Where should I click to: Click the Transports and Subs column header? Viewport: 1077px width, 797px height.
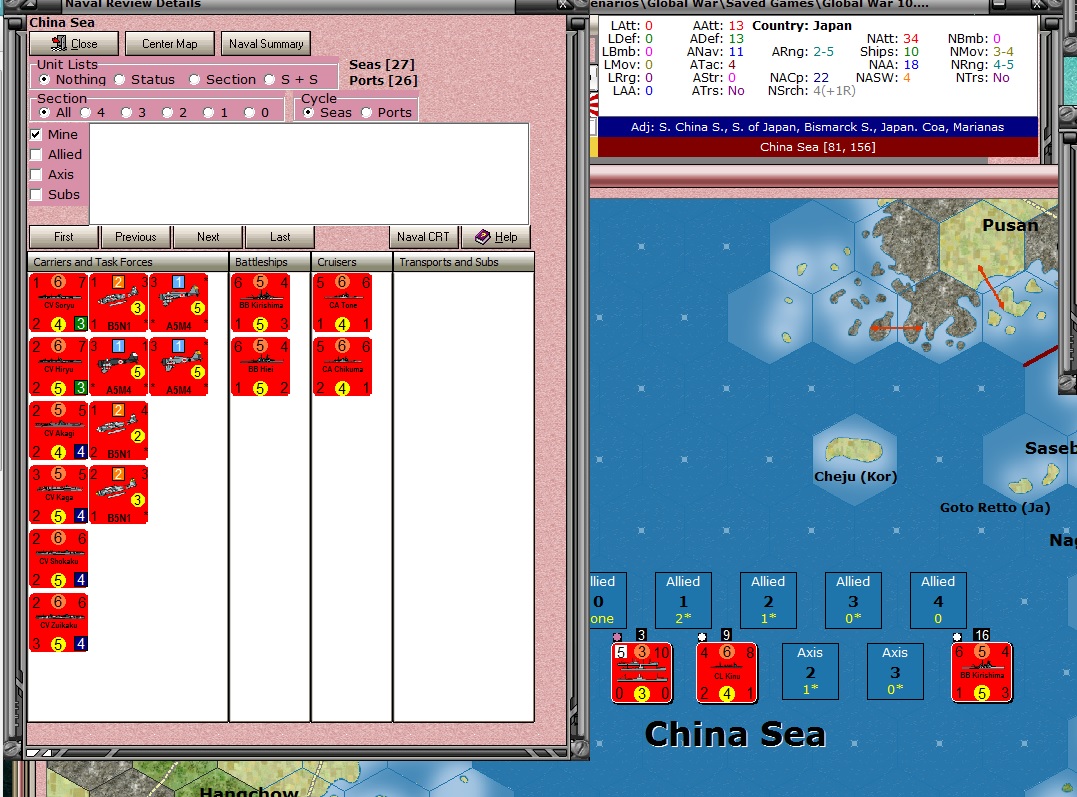464,262
